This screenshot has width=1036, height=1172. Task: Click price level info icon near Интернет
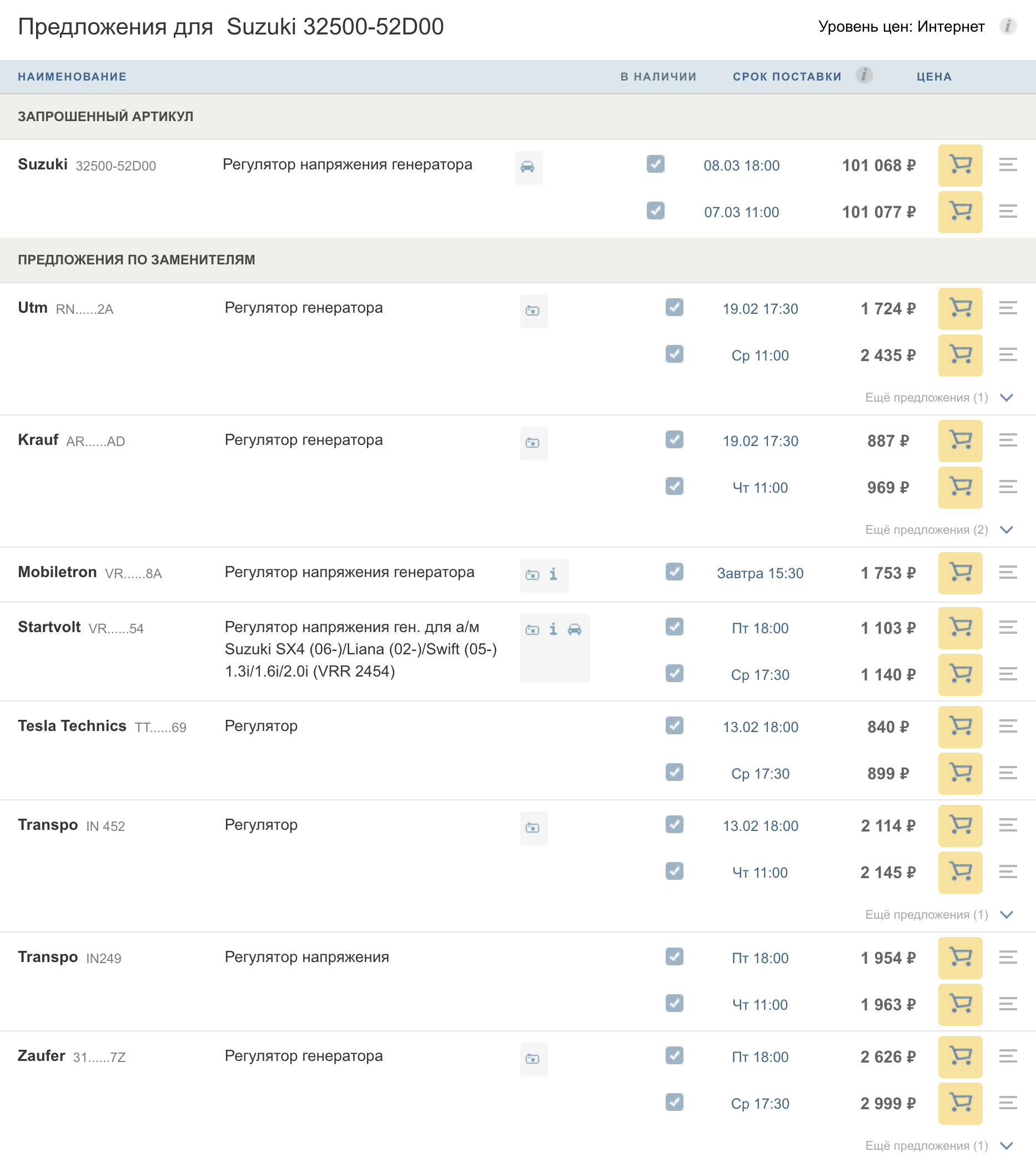pyautogui.click(x=1007, y=26)
